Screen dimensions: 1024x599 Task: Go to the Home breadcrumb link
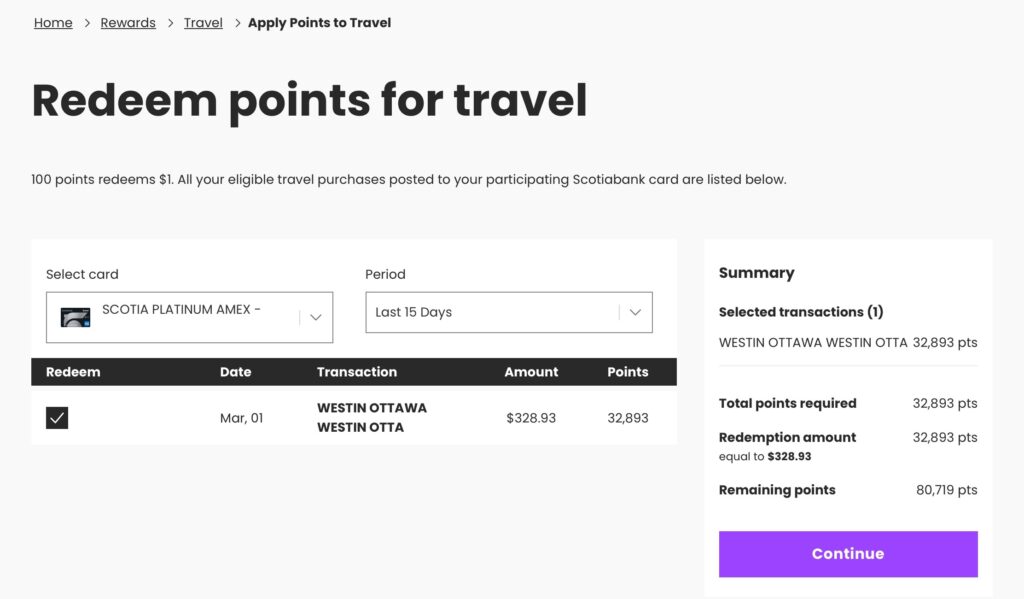[x=53, y=22]
